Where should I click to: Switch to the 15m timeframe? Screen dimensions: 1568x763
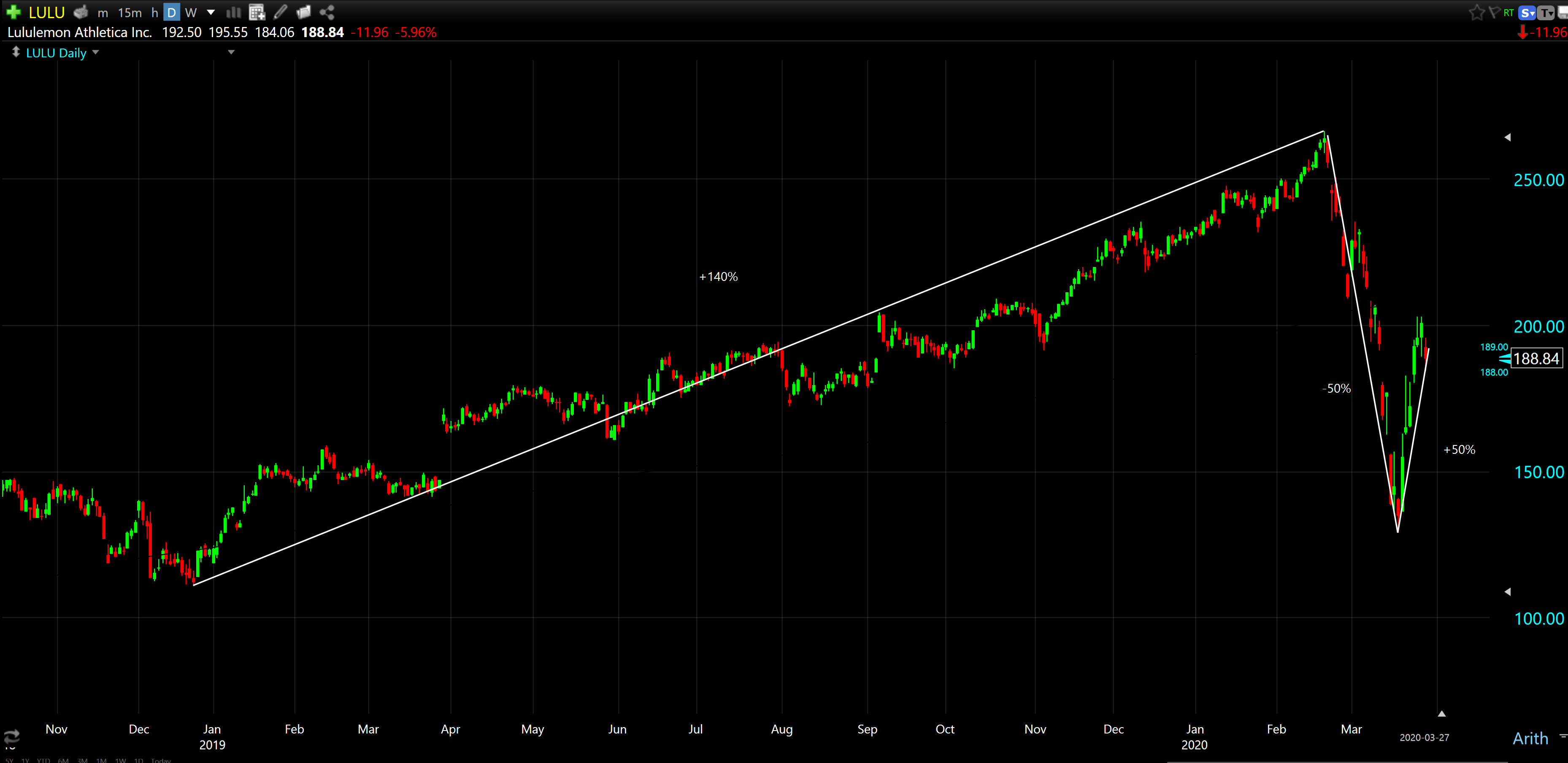click(130, 13)
